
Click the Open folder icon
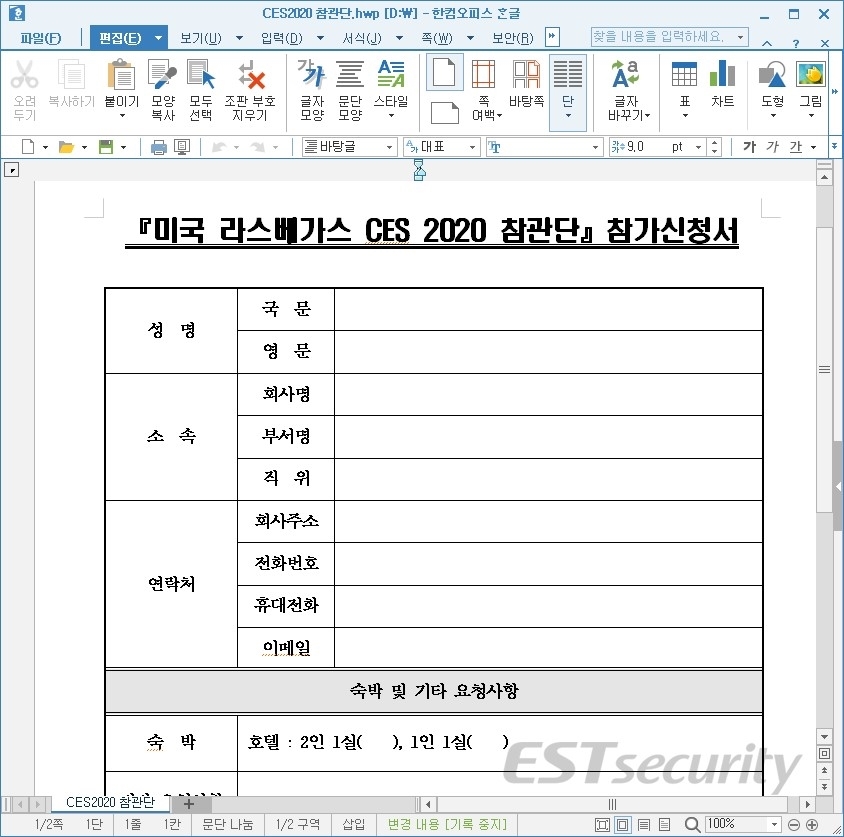click(x=66, y=147)
